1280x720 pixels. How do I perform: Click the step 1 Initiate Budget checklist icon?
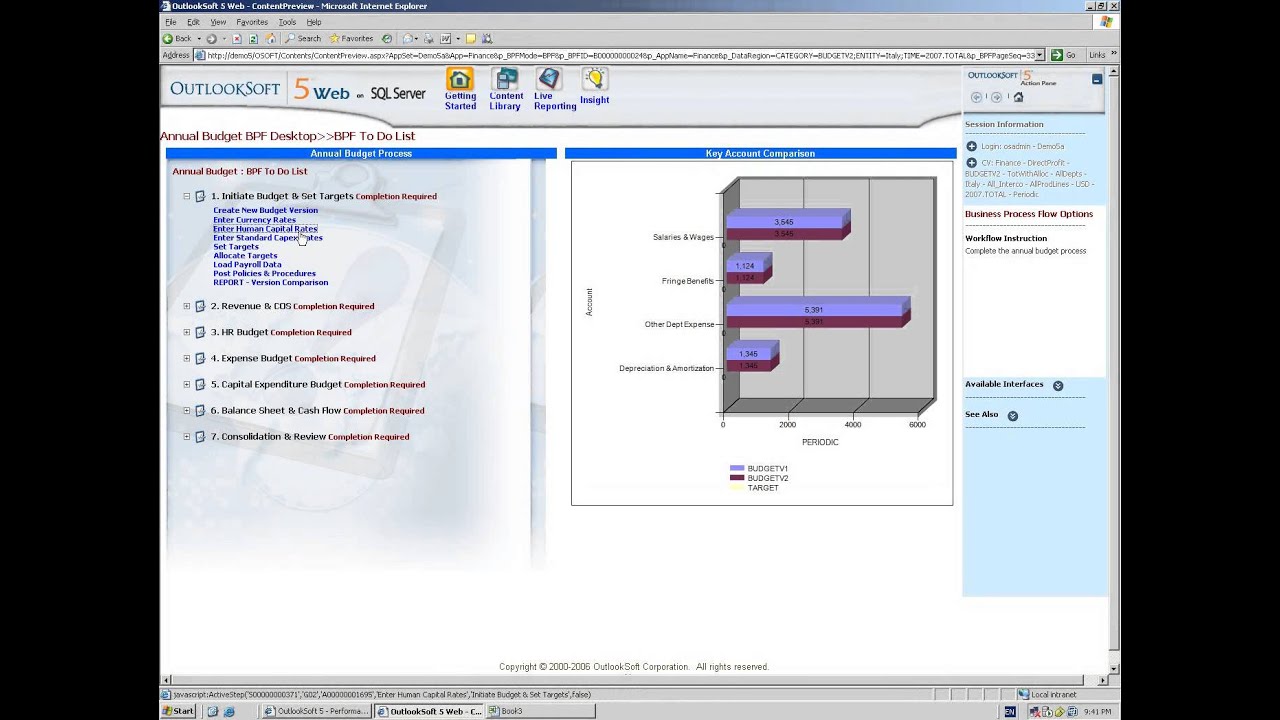coord(200,196)
